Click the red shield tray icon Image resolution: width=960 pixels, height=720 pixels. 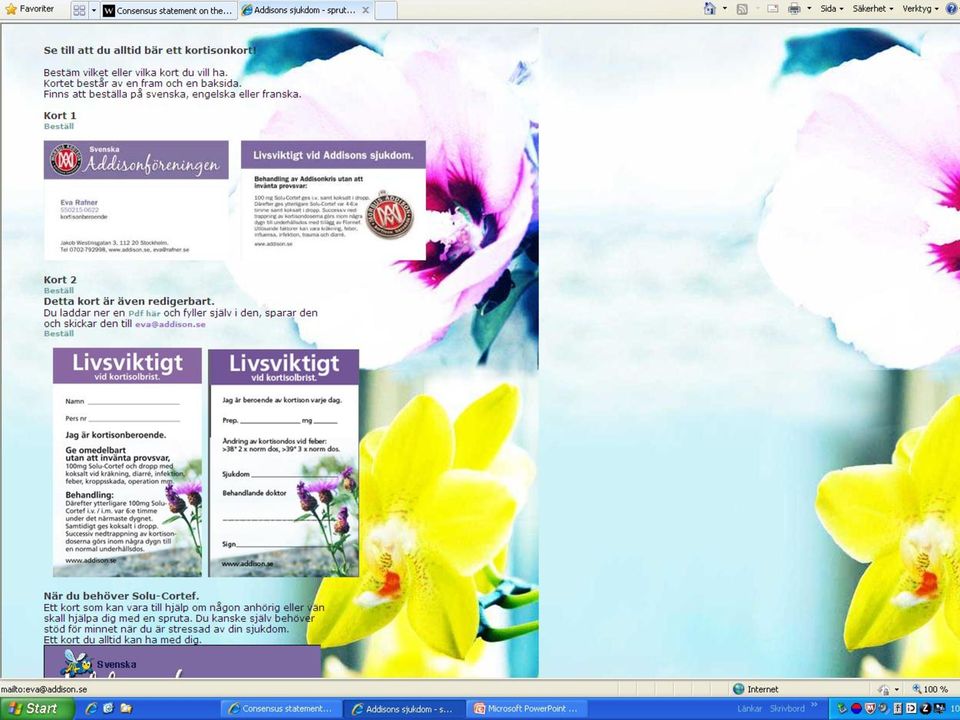coord(872,709)
